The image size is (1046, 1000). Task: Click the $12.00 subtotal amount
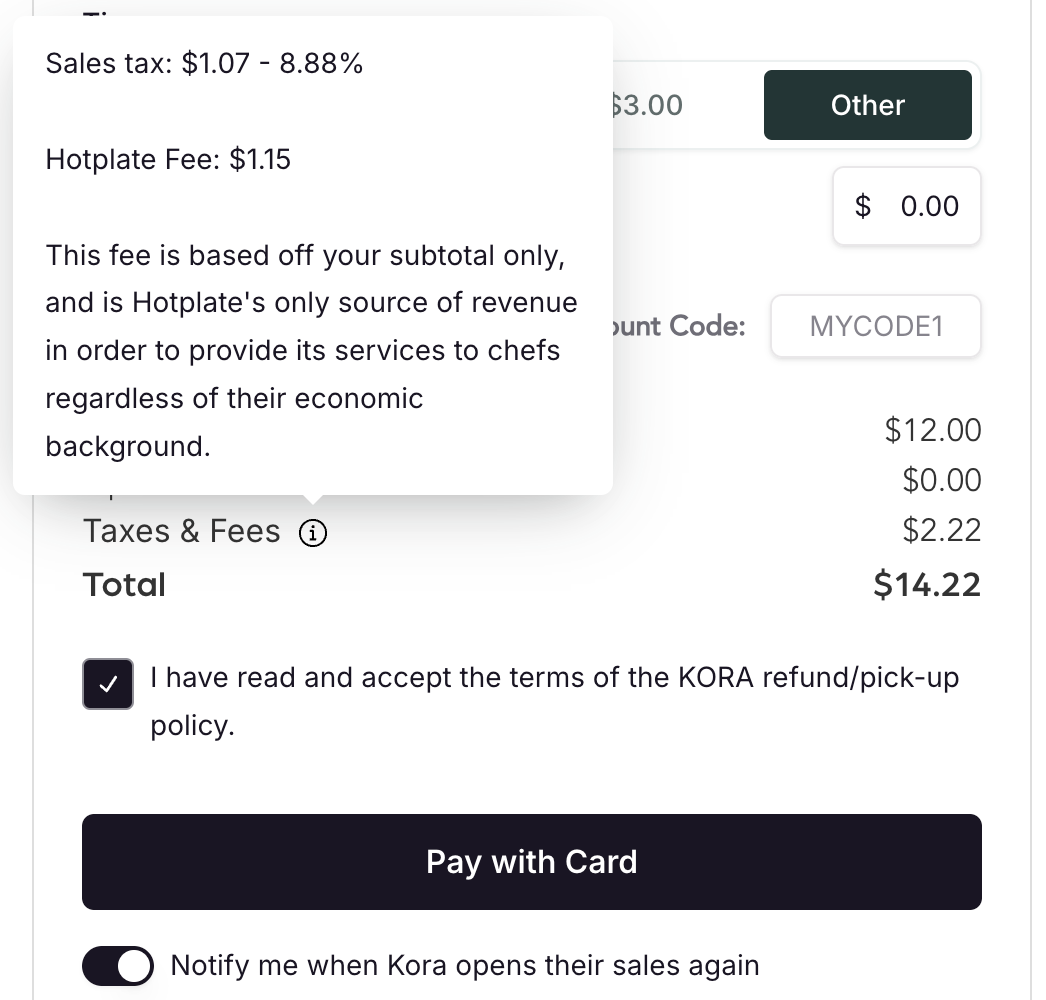(x=933, y=430)
